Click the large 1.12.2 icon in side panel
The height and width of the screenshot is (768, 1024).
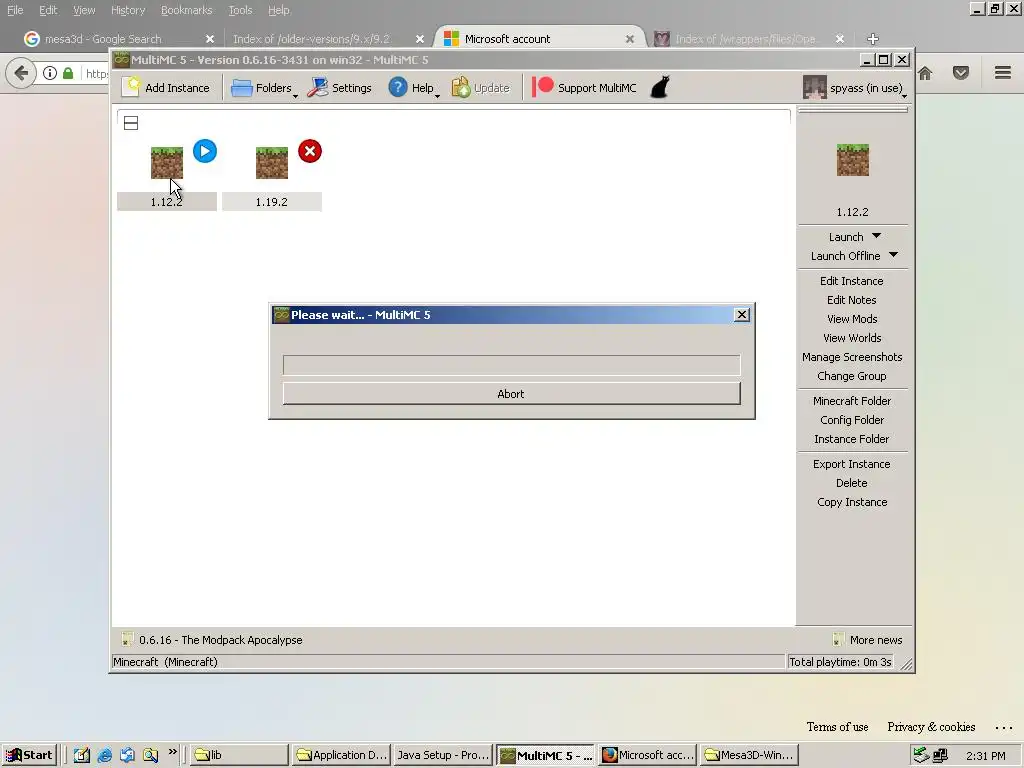pyautogui.click(x=852, y=160)
